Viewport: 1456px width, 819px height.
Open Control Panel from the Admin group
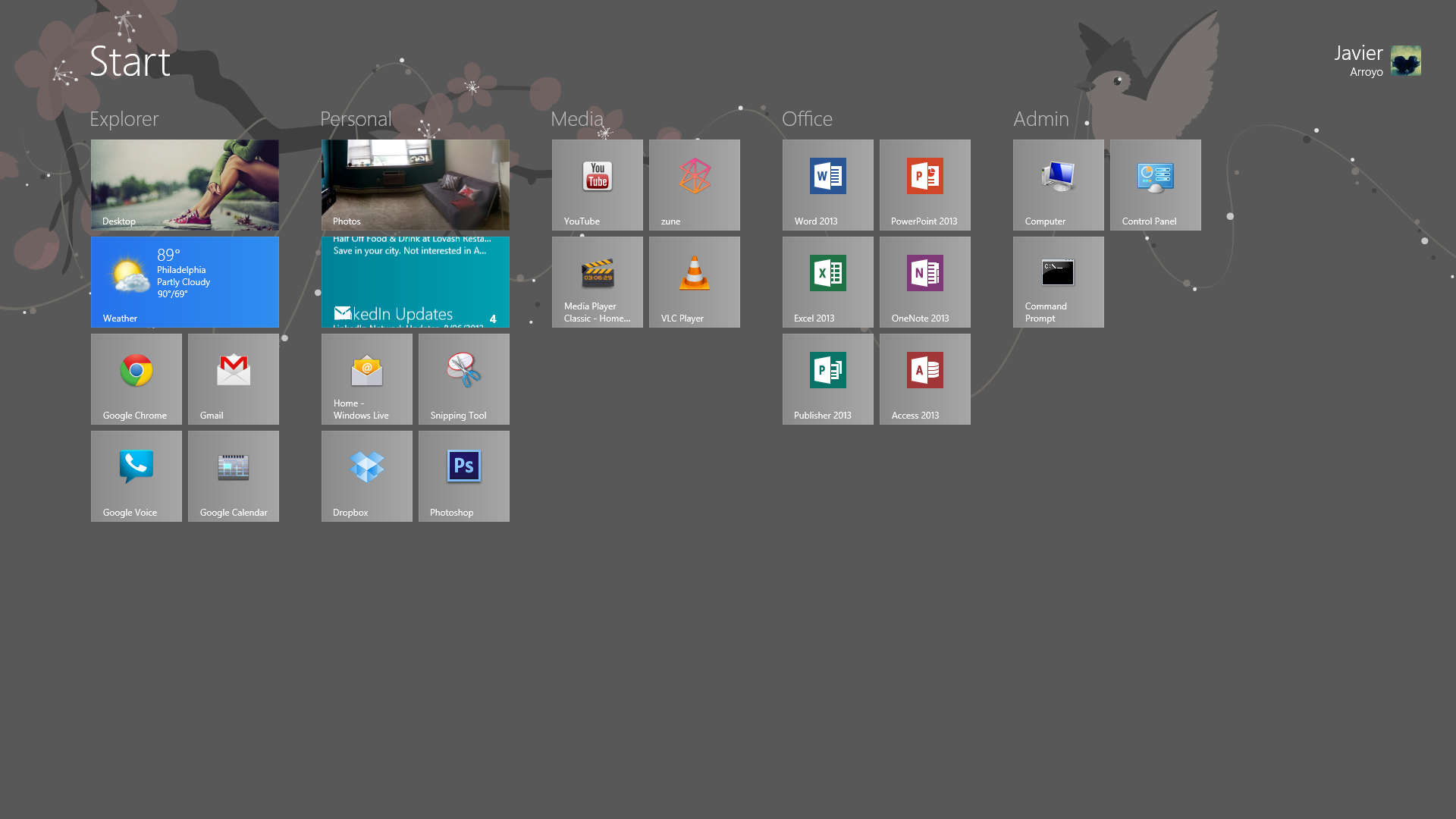pyautogui.click(x=1155, y=184)
